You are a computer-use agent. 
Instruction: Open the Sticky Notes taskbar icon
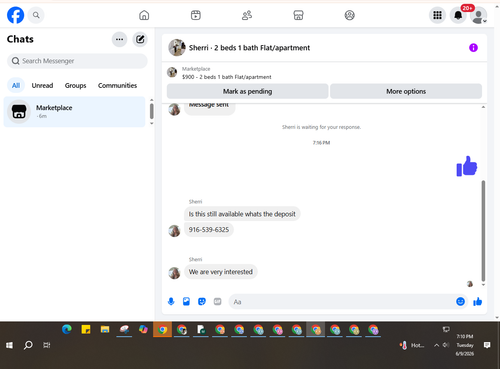click(86, 329)
